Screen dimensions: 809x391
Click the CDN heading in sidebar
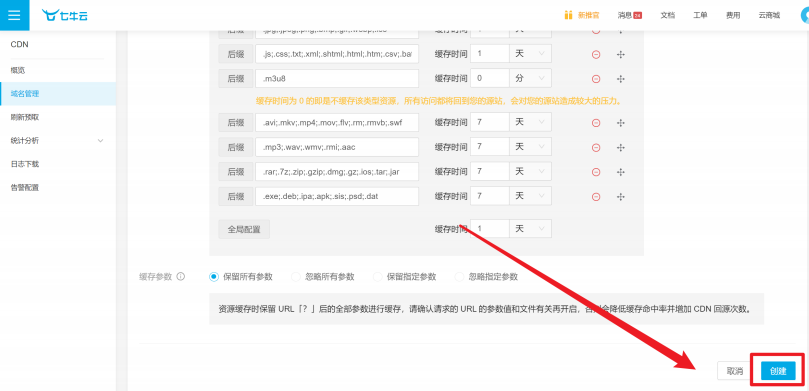[x=20, y=44]
